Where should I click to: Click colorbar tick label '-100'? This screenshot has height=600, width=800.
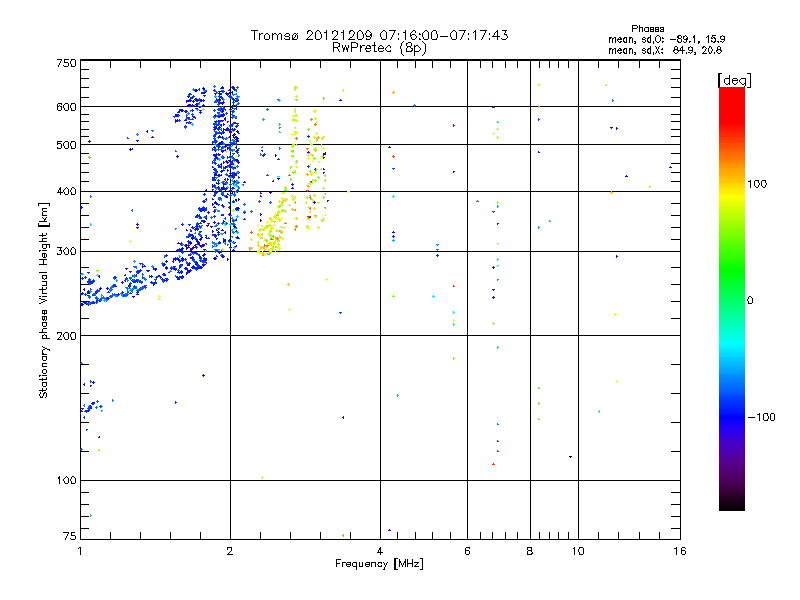tap(761, 417)
